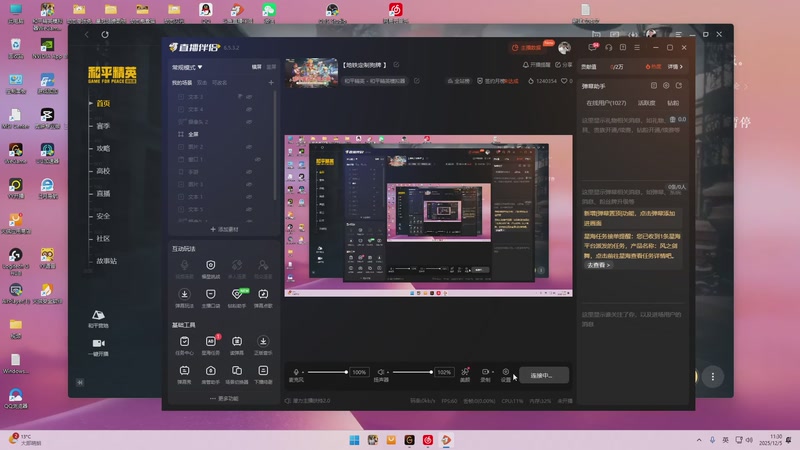The width and height of the screenshot is (800, 450).
Task: Open the hamburger menu in 直播伴侣 title bar
Action: [x=637, y=47]
